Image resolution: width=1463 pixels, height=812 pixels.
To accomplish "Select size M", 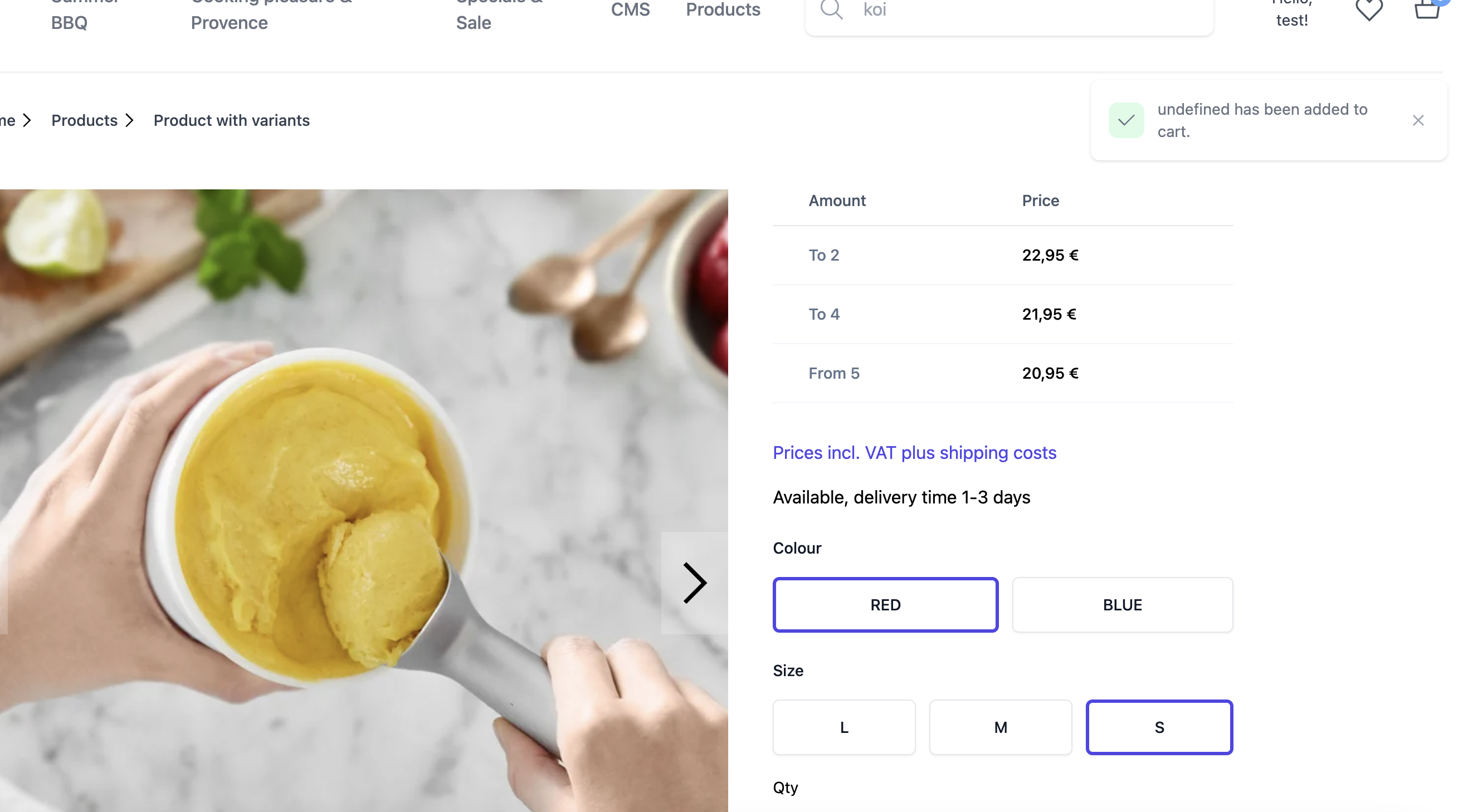I will [999, 727].
